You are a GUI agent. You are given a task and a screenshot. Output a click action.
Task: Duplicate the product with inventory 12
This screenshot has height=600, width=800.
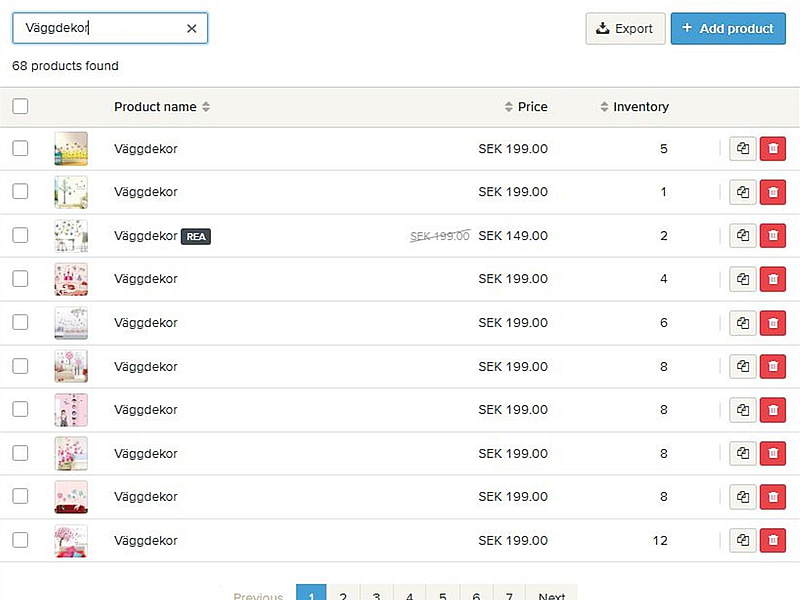(743, 541)
